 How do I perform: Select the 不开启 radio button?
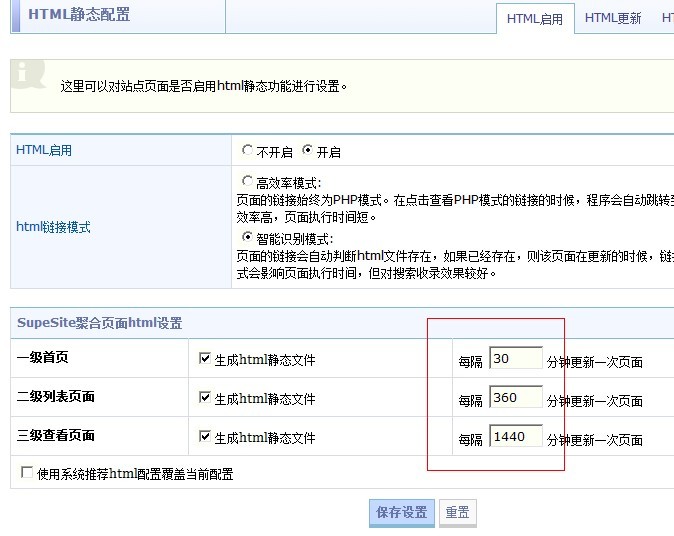247,150
